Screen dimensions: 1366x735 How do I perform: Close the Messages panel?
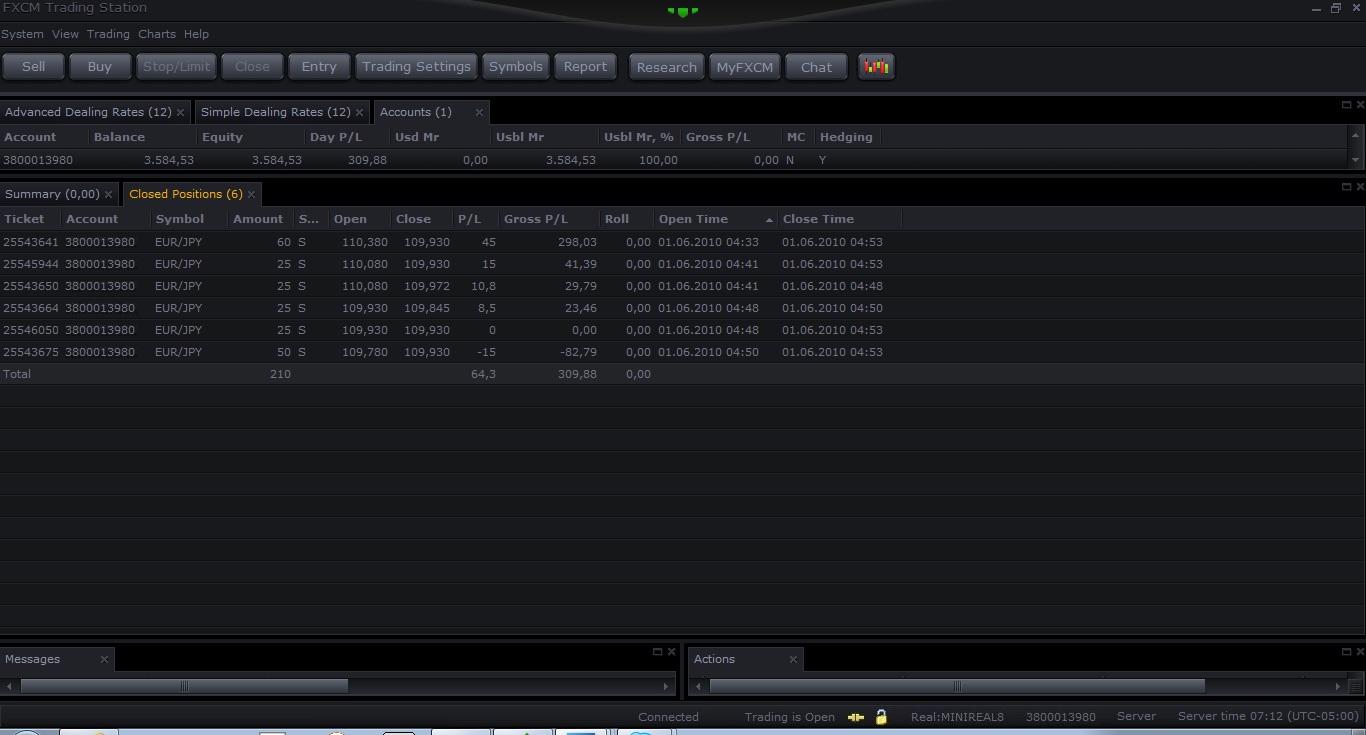pyautogui.click(x=671, y=651)
